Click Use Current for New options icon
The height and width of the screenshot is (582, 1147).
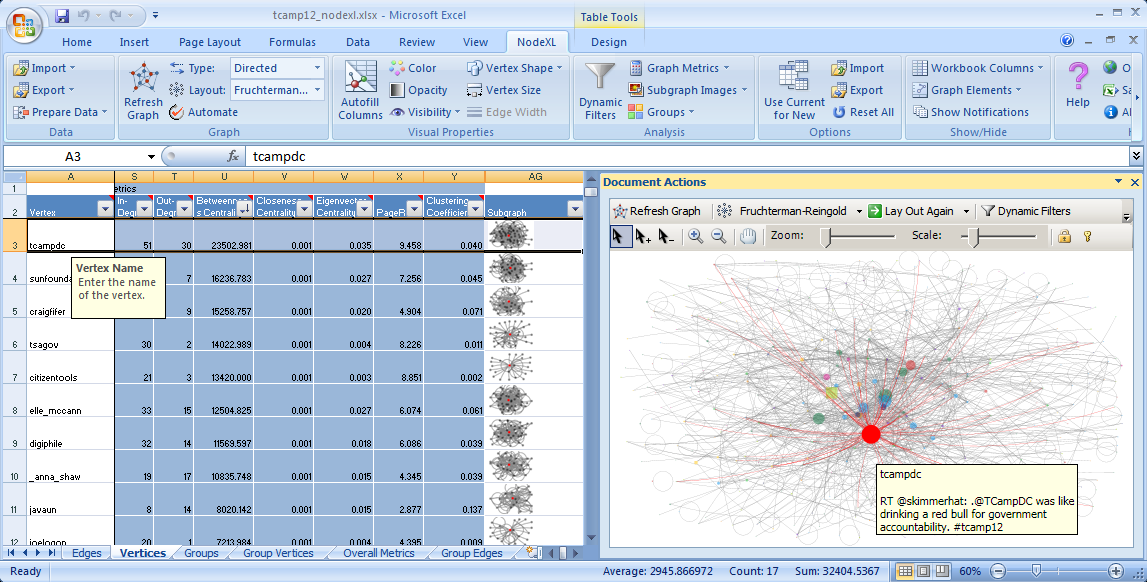(794, 90)
